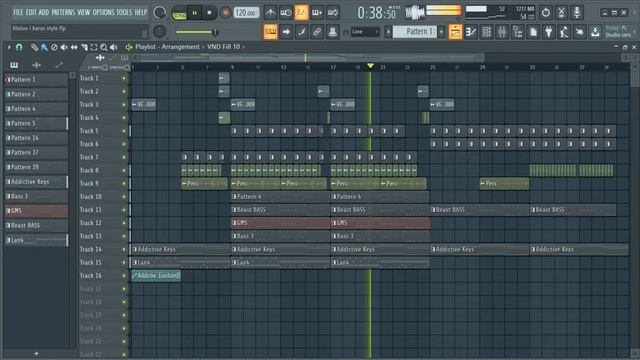Toggle overdub recording icon
Screen dimensions: 640x360
[x=317, y=13]
